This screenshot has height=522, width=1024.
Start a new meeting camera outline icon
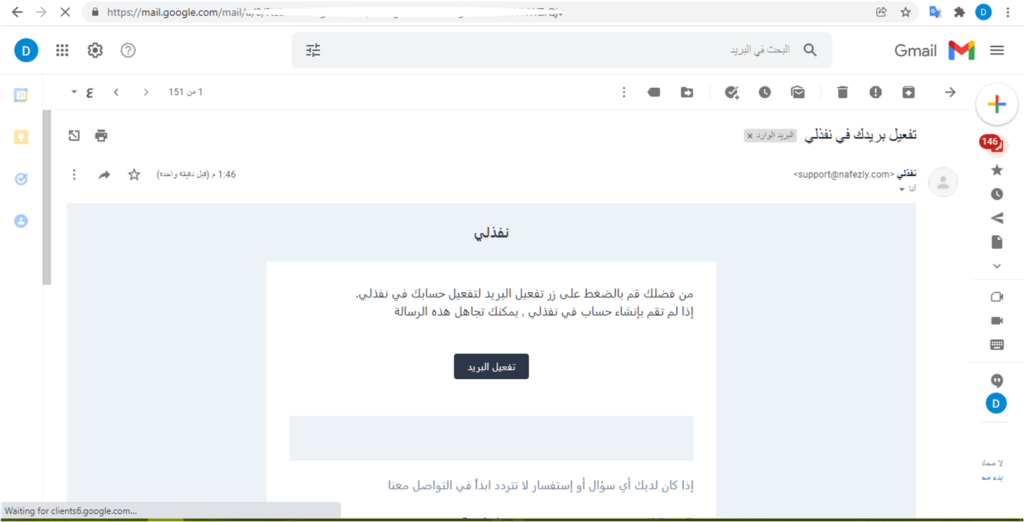(x=997, y=297)
